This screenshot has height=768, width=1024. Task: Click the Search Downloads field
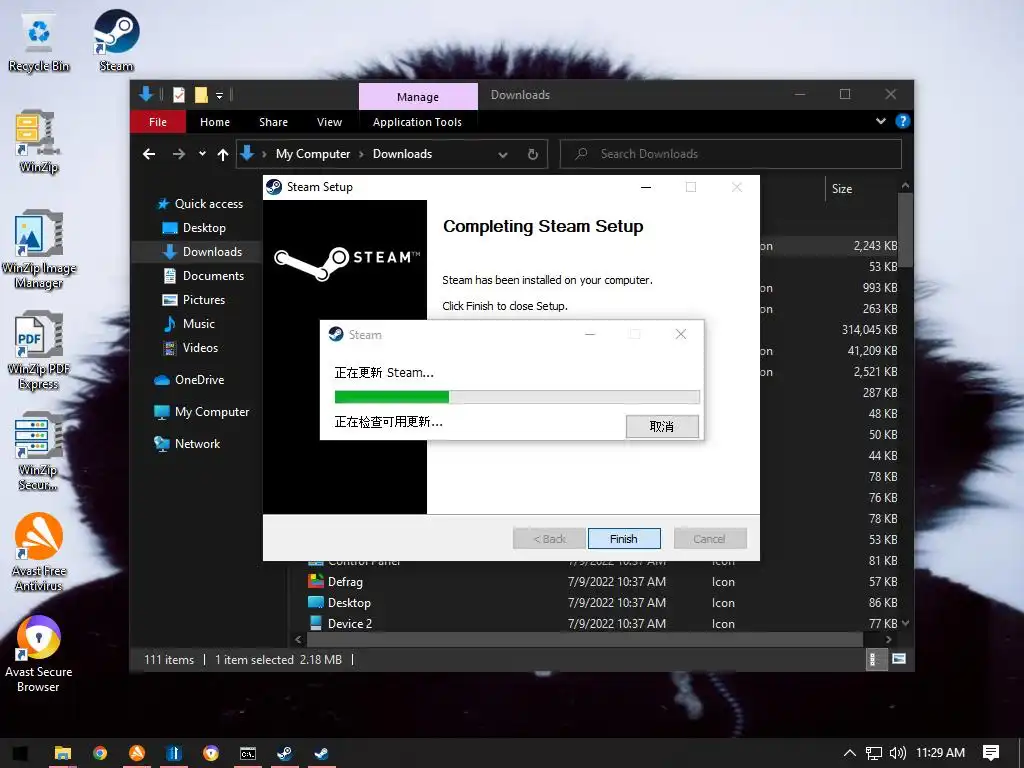point(731,154)
